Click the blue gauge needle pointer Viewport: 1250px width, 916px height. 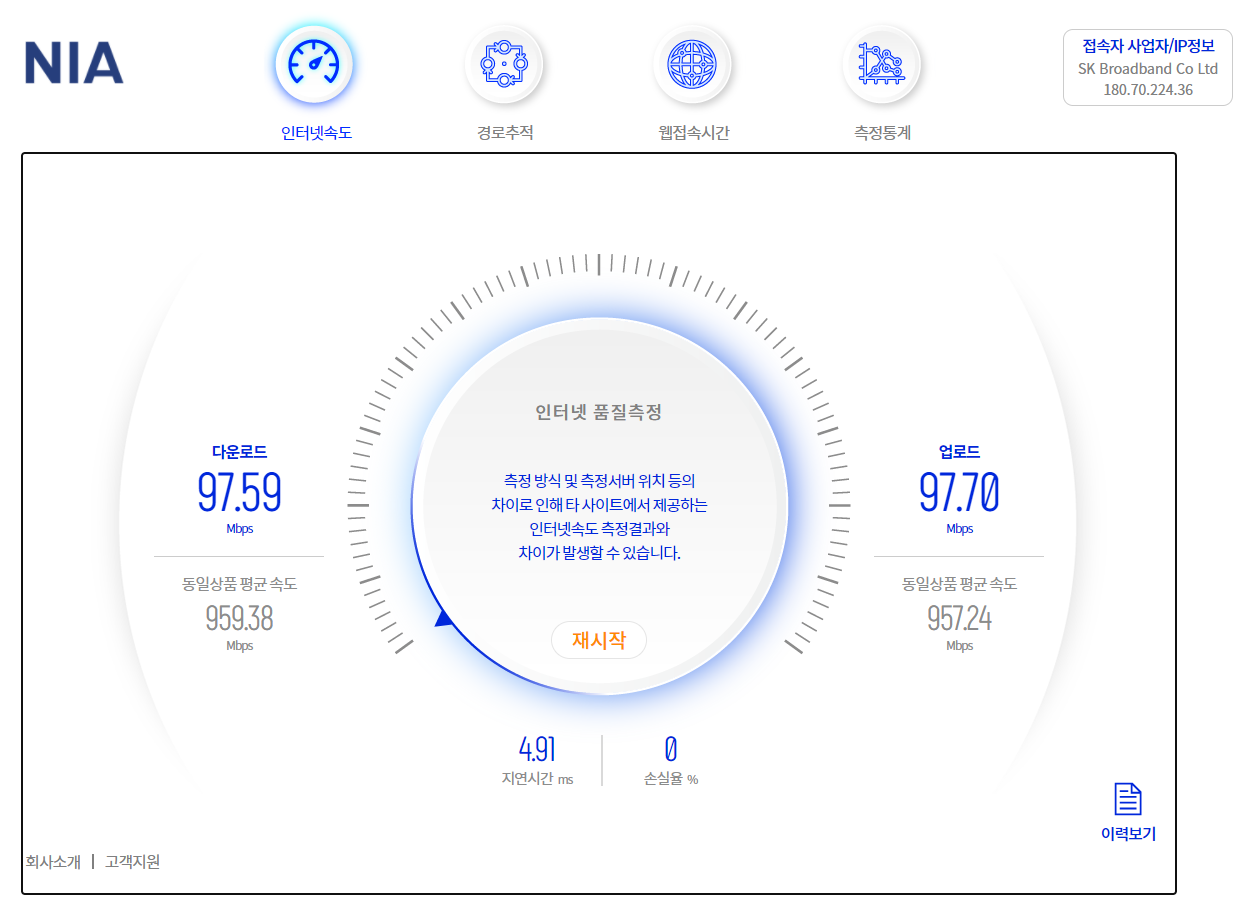pos(444,619)
